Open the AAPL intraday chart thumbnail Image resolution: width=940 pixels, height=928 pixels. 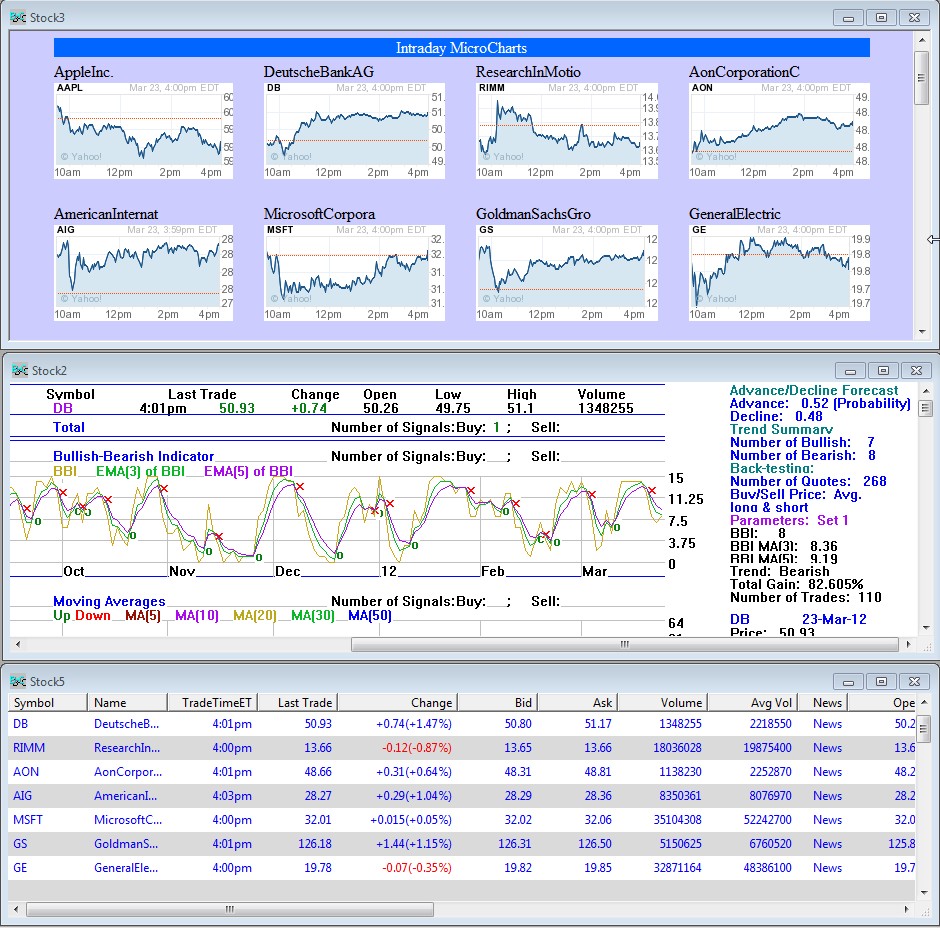coord(144,131)
